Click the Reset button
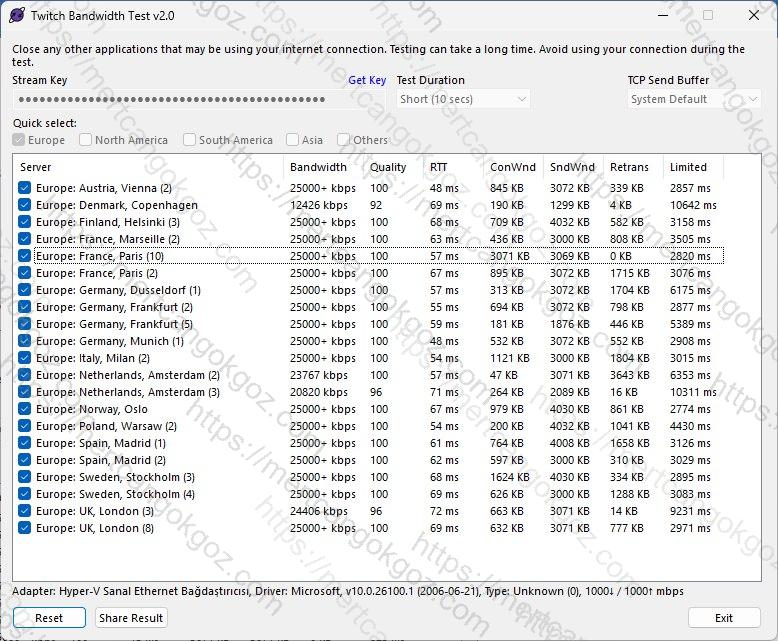This screenshot has width=778, height=641. pos(49,618)
